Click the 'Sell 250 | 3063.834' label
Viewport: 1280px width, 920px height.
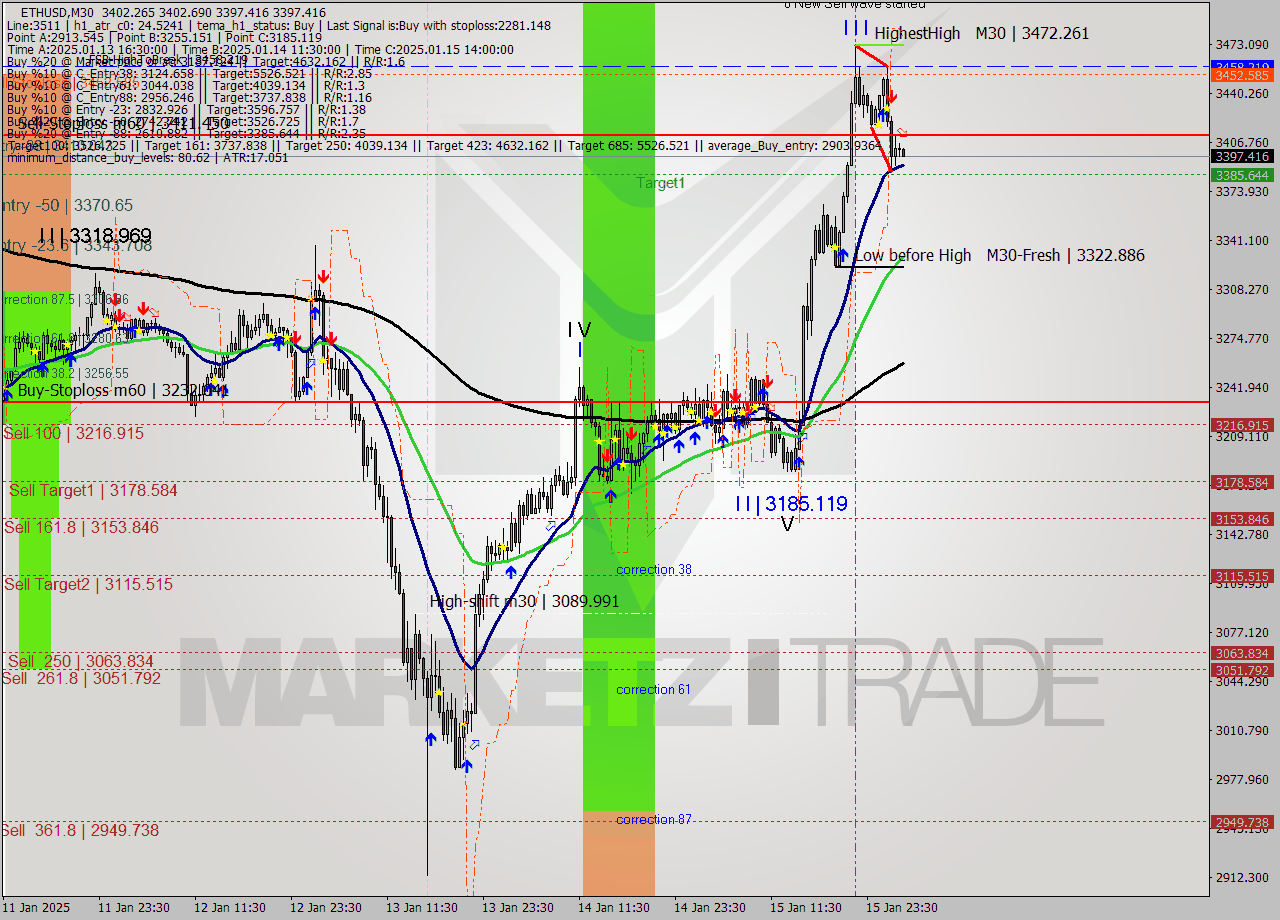[80, 661]
